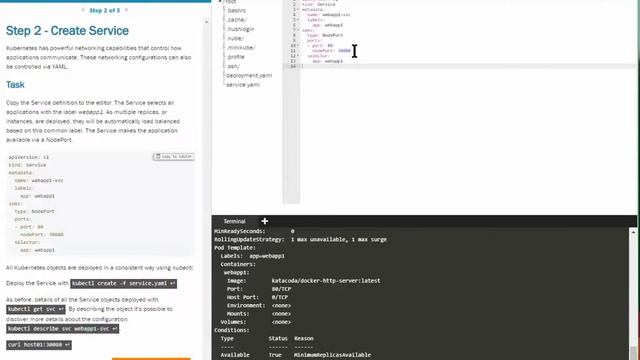Click the nodePort value 30080 in the editor
640x360 pixels.
click(x=344, y=51)
